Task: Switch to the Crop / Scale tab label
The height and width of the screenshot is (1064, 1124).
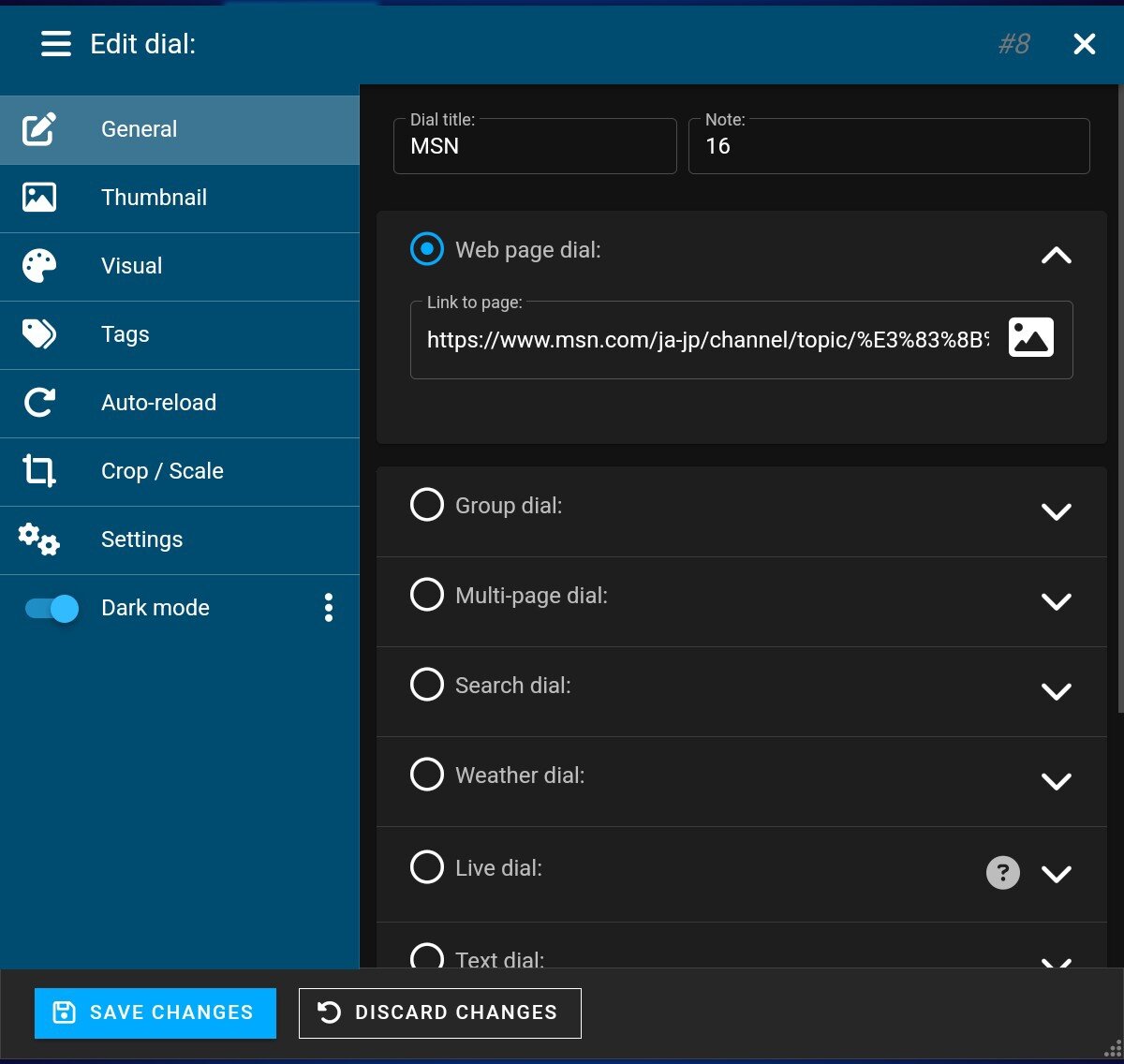Action: [x=162, y=471]
